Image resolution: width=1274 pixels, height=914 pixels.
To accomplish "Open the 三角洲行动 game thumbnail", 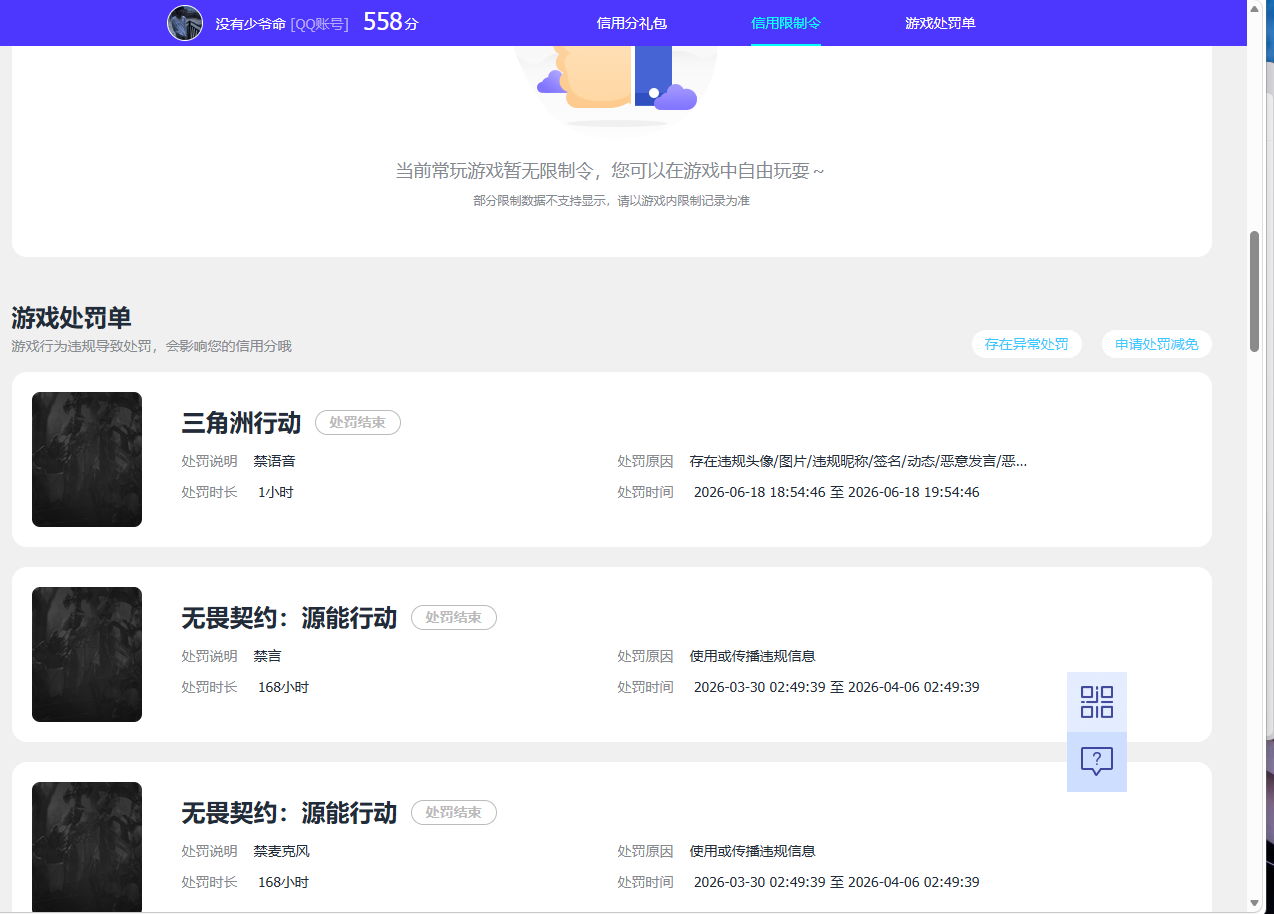I will point(87,459).
